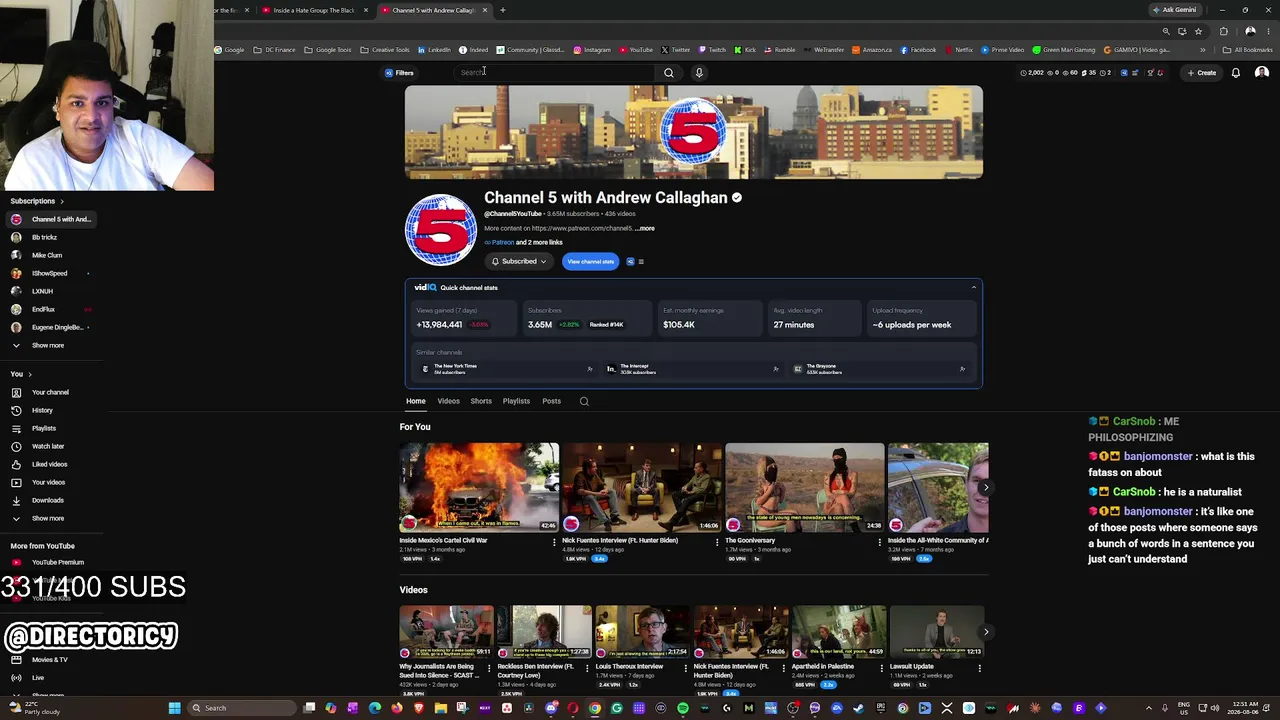This screenshot has height=720, width=1280.
Task: Switch to the Home channel tab
Action: click(416, 401)
